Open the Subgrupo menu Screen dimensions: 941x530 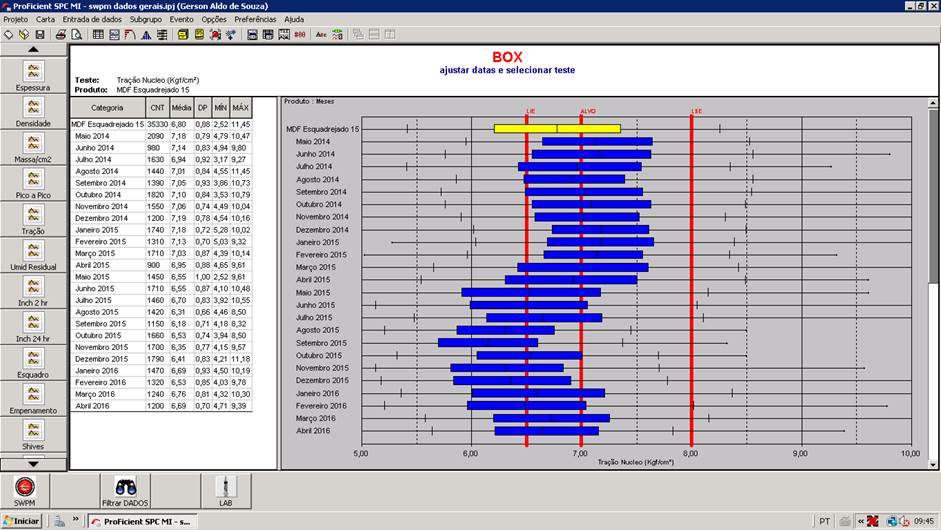point(146,19)
